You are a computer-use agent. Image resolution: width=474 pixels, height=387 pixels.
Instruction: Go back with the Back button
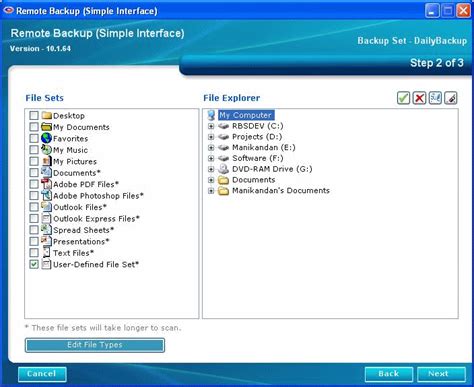tap(389, 374)
